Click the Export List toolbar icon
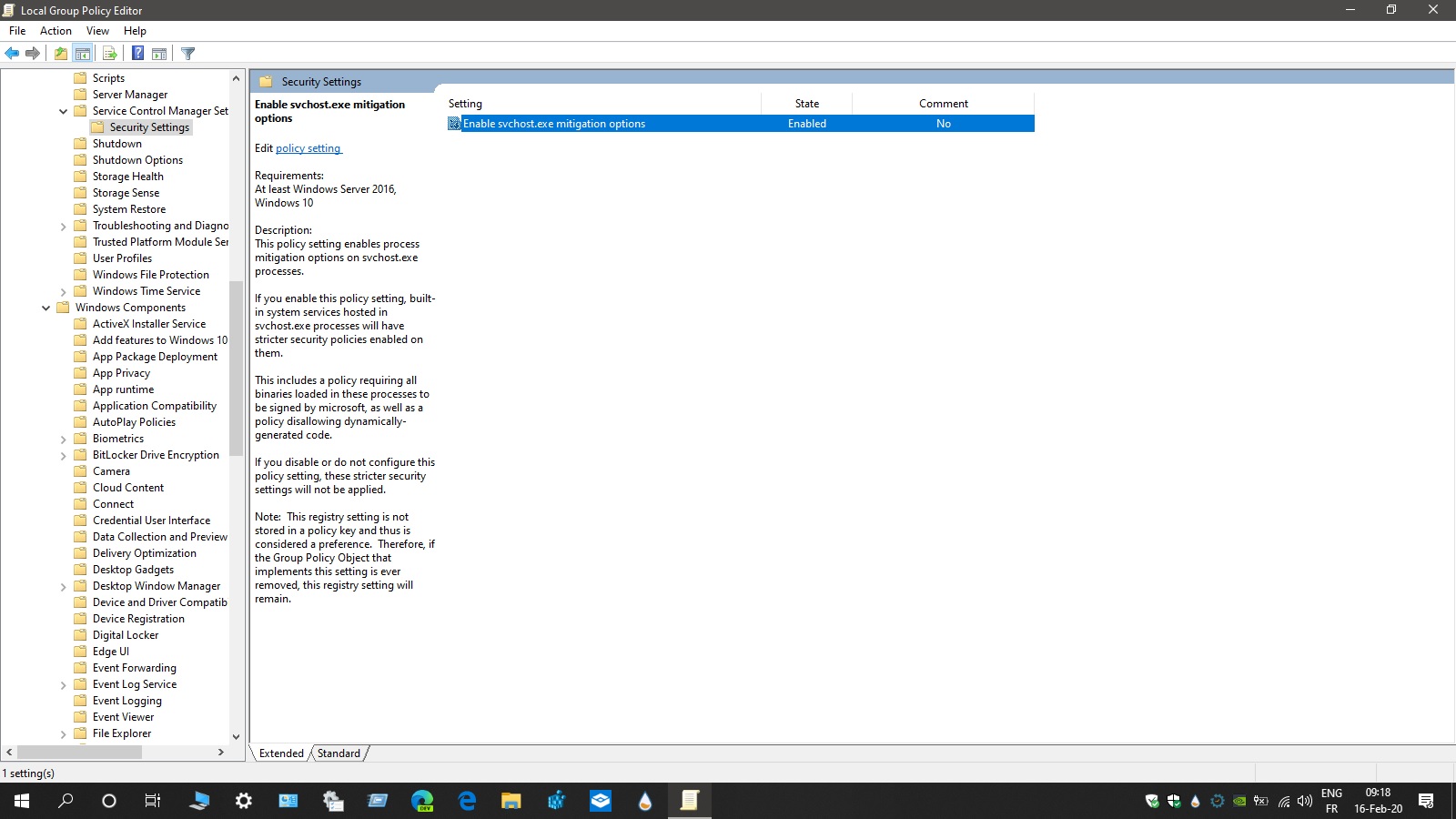The height and width of the screenshot is (819, 1456). pos(109,54)
